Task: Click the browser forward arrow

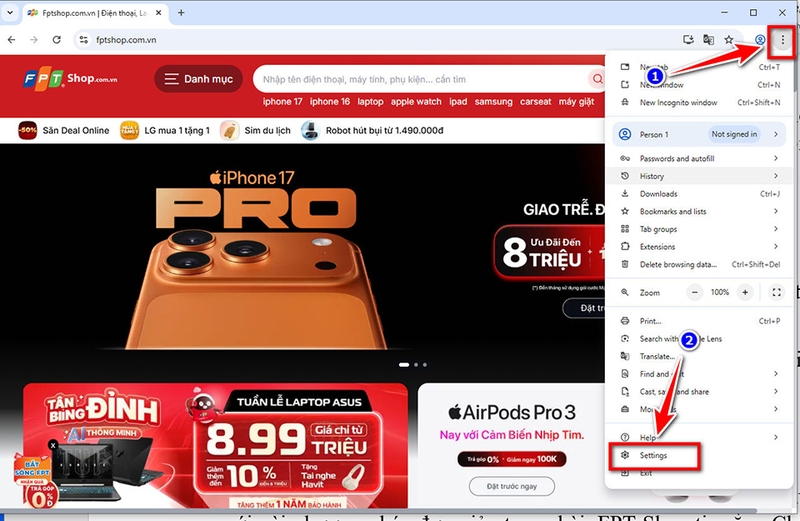Action: pos(34,40)
